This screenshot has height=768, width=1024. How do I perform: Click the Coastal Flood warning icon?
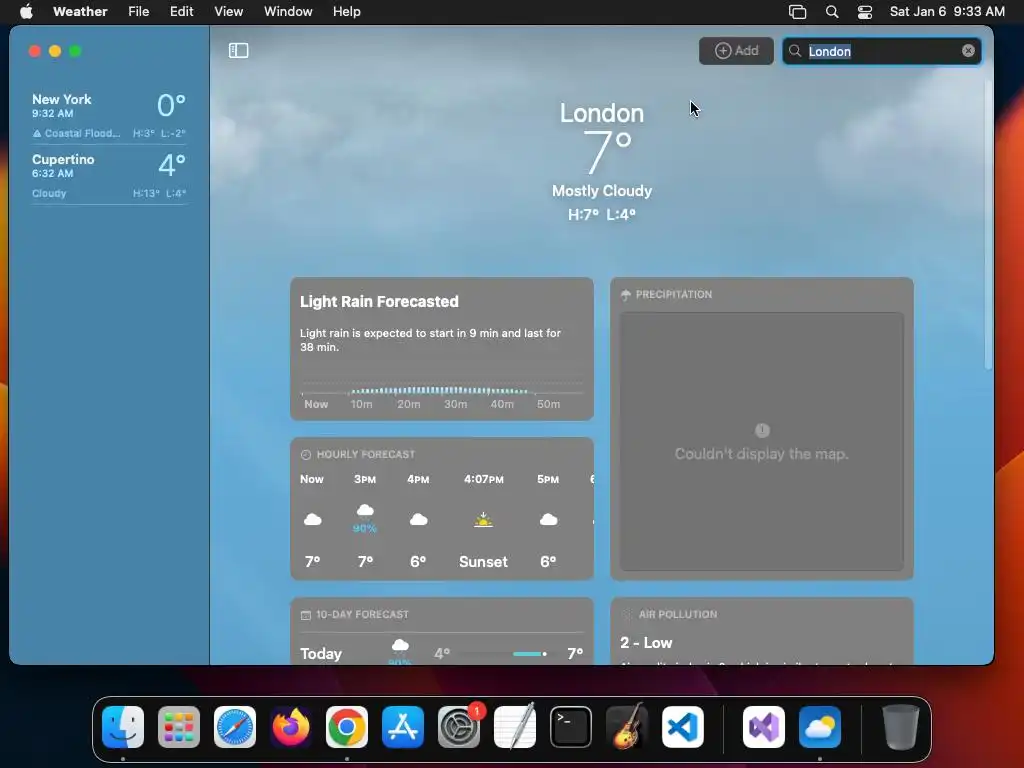(37, 133)
